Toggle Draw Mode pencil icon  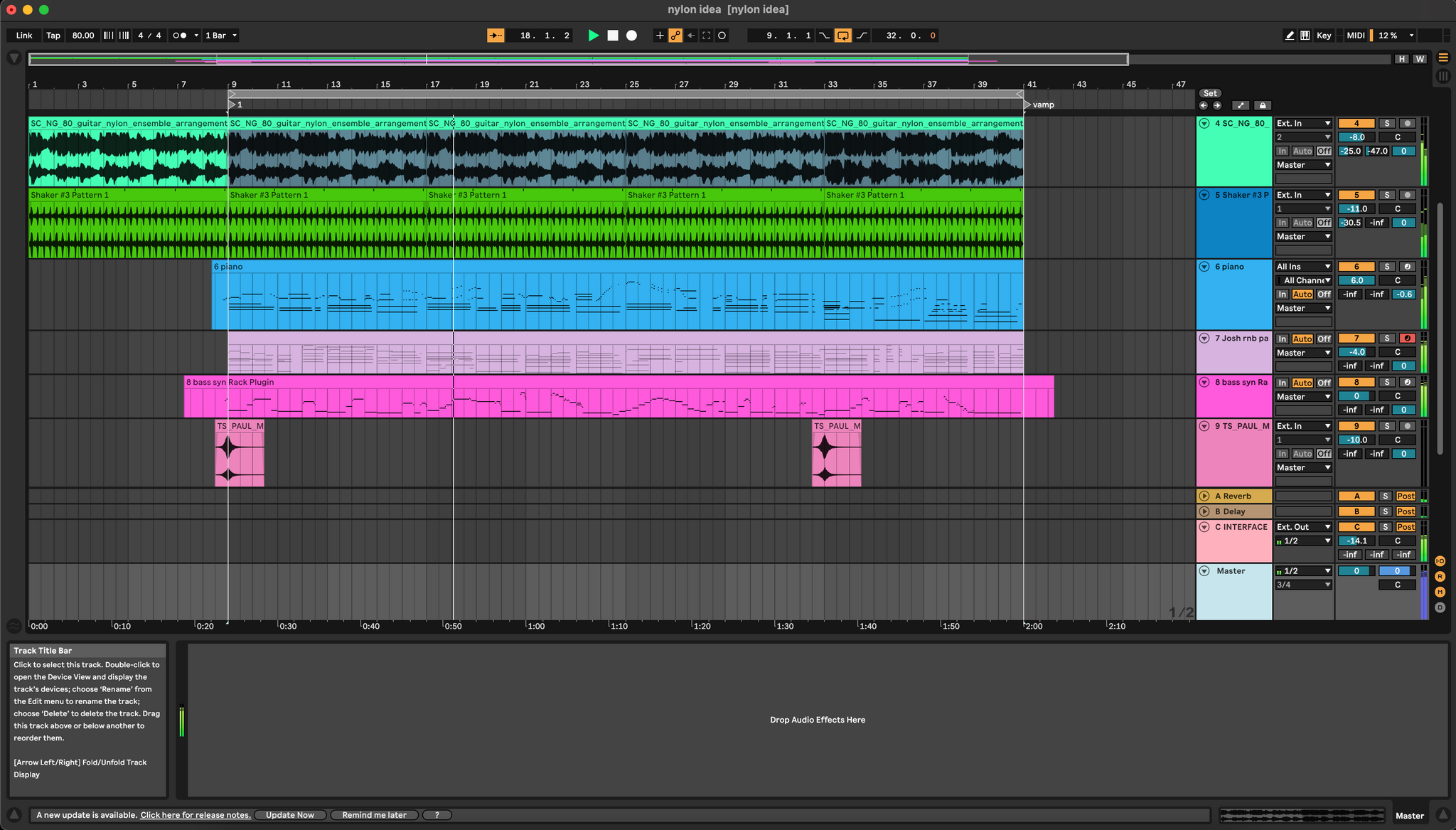coord(1290,36)
